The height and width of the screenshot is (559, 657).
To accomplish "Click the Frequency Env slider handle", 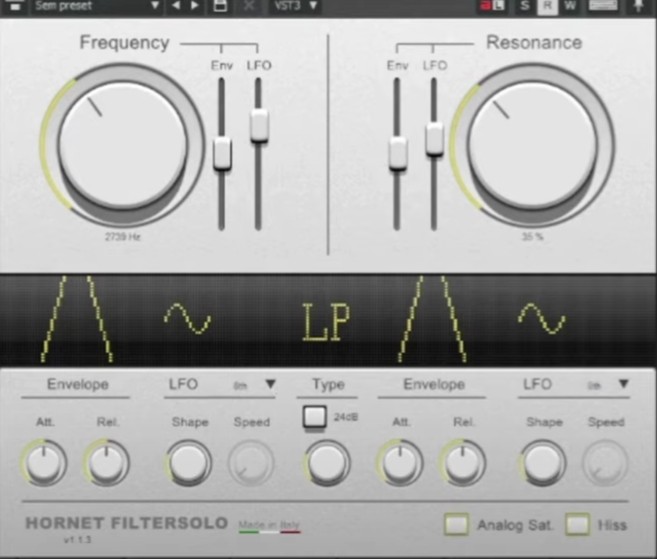I will pyautogui.click(x=222, y=153).
